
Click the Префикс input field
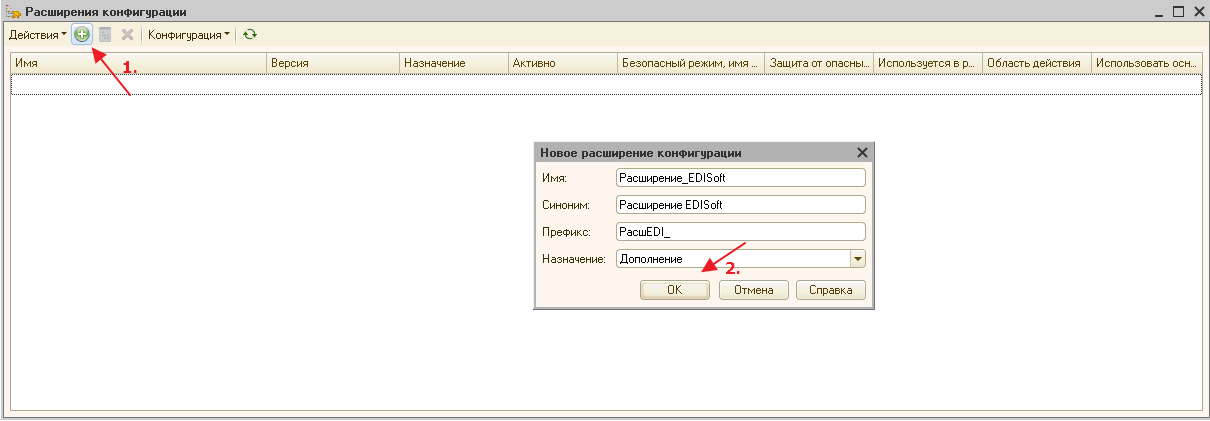click(x=740, y=231)
